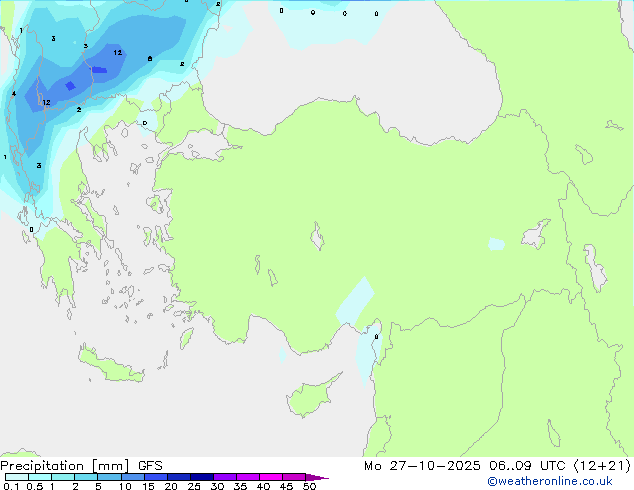The image size is (634, 490).
Task: Click the '15' legend scale label
Action: (148, 486)
